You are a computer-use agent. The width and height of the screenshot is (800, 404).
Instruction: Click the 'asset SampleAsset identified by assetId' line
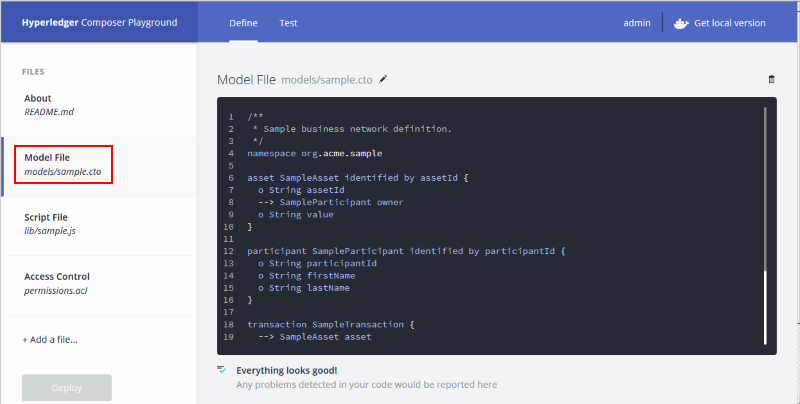tap(358, 178)
